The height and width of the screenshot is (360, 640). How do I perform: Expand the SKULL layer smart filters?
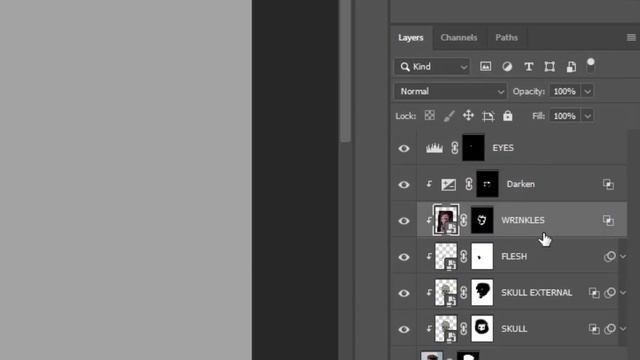pos(623,329)
